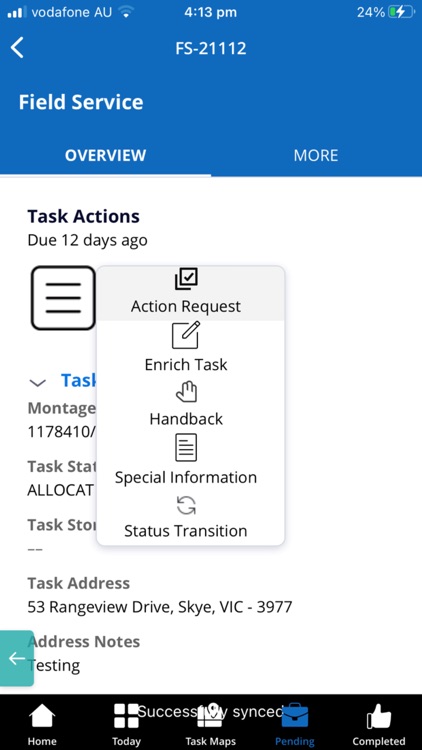
Task: Go to Home in bottom navigation
Action: [42, 724]
